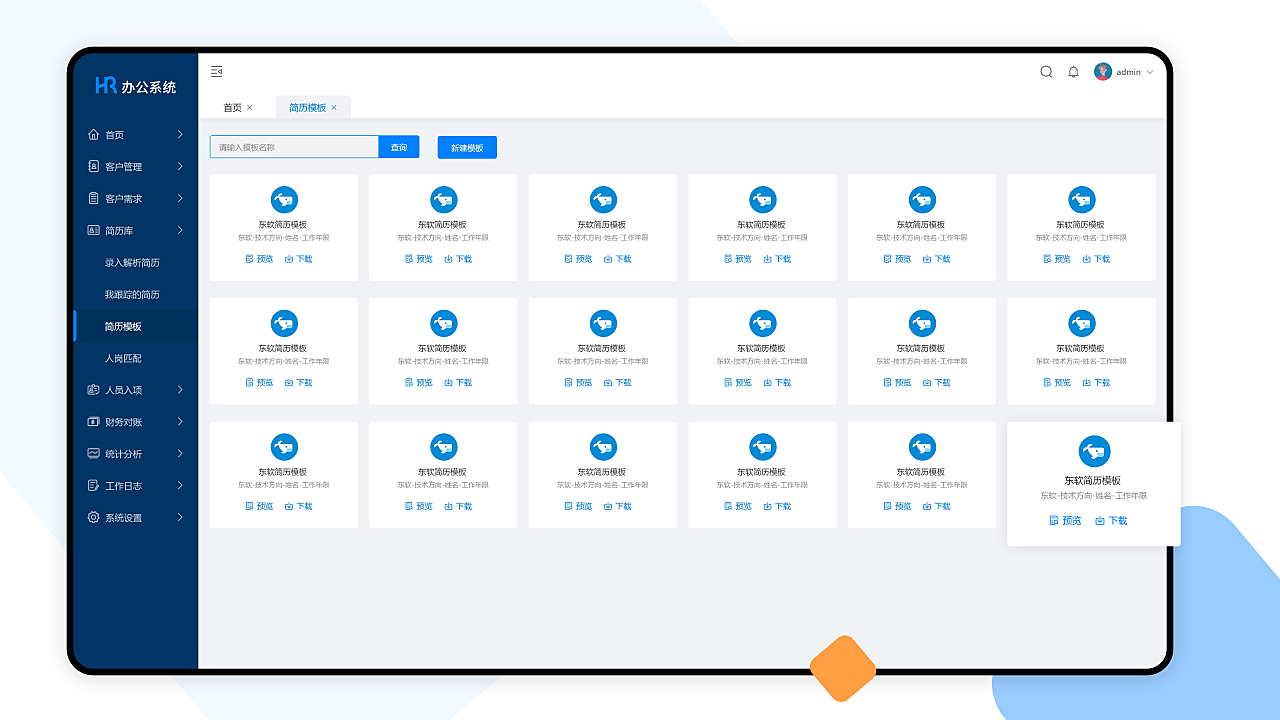1280x720 pixels.
Task: Open 录入解析简历 in the sidebar
Action: click(x=132, y=262)
